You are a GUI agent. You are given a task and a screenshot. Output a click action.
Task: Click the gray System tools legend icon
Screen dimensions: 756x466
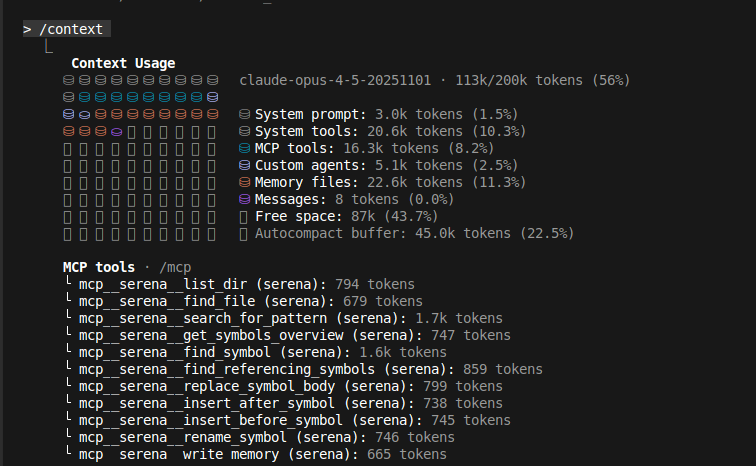pos(244,131)
